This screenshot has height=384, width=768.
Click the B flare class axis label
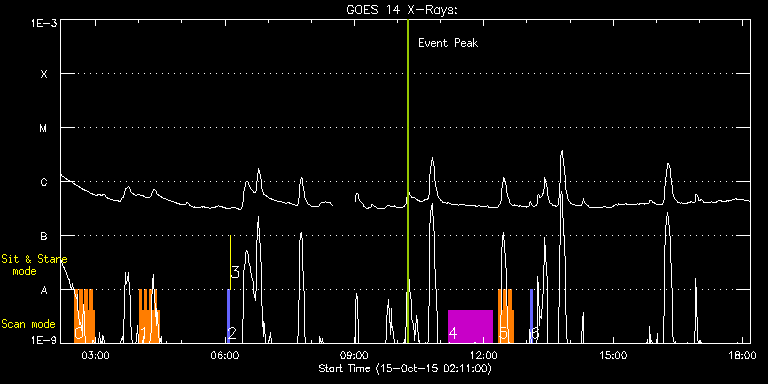(44, 236)
